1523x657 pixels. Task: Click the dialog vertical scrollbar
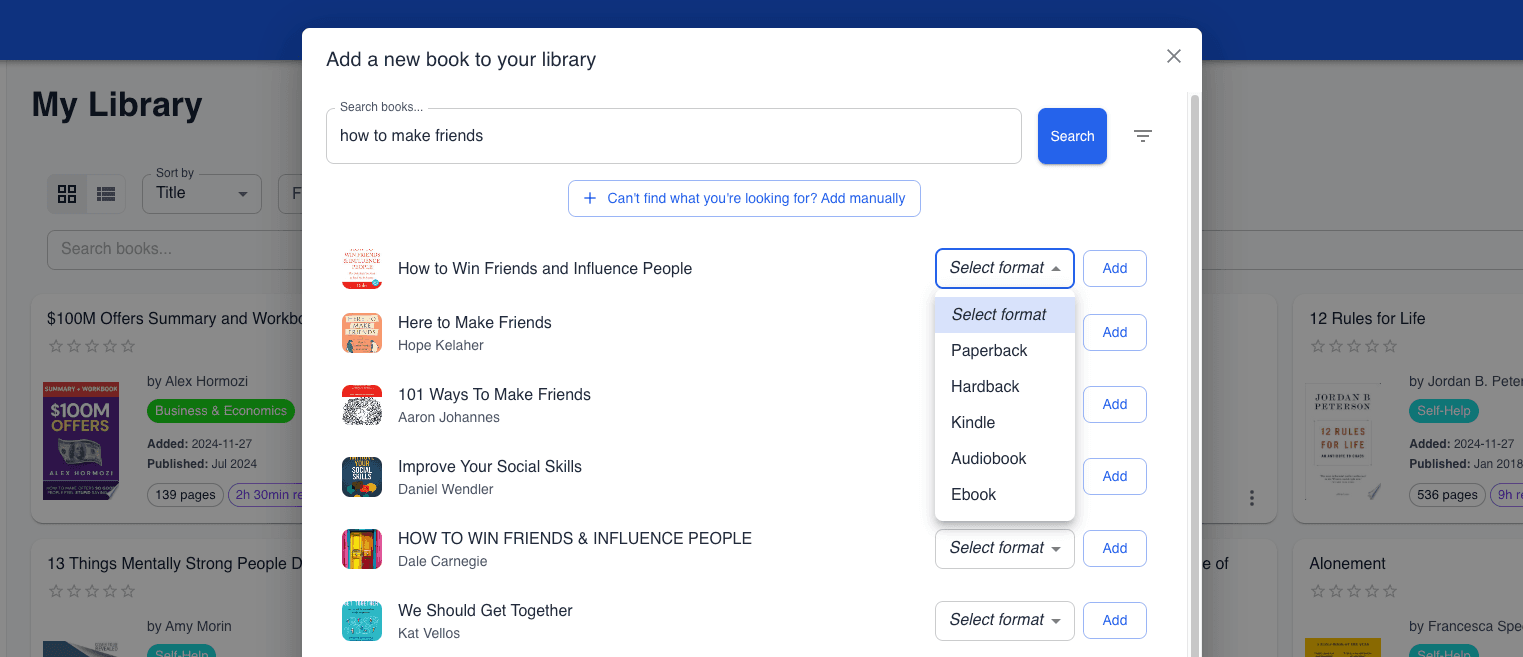[x=1194, y=375]
